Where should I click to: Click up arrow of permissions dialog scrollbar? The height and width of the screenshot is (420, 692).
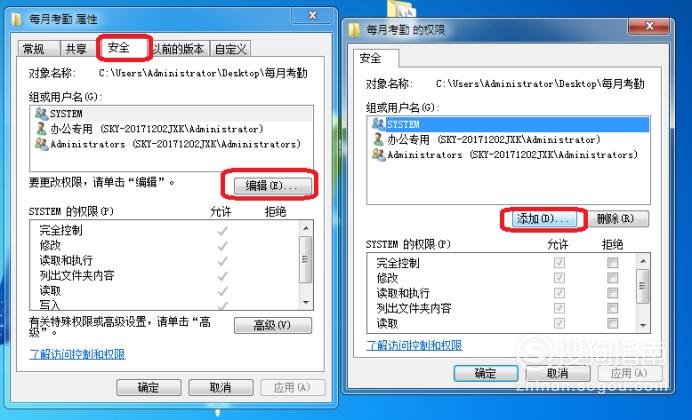(643, 261)
